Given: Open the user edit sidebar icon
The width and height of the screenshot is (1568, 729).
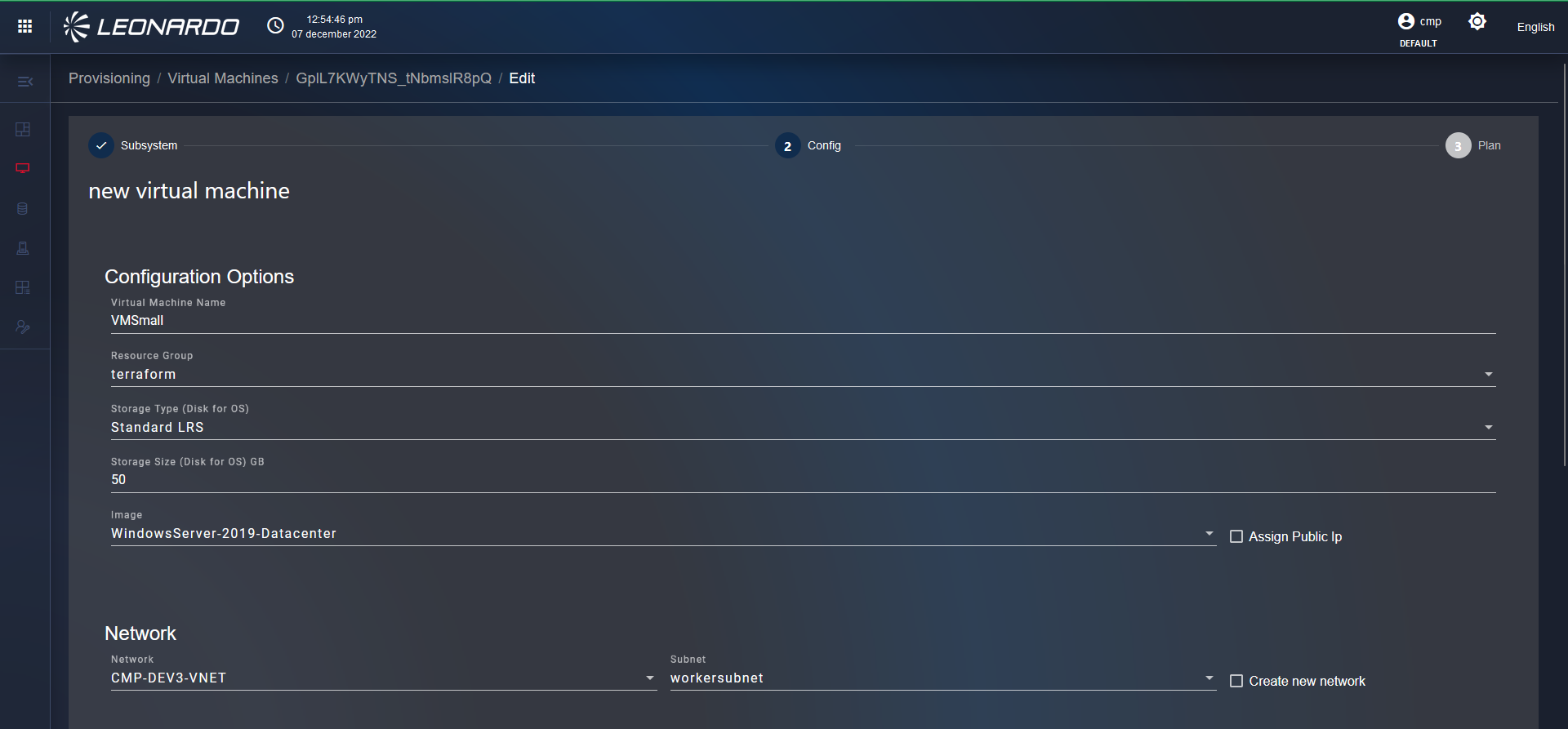Looking at the screenshot, I should 23,327.
